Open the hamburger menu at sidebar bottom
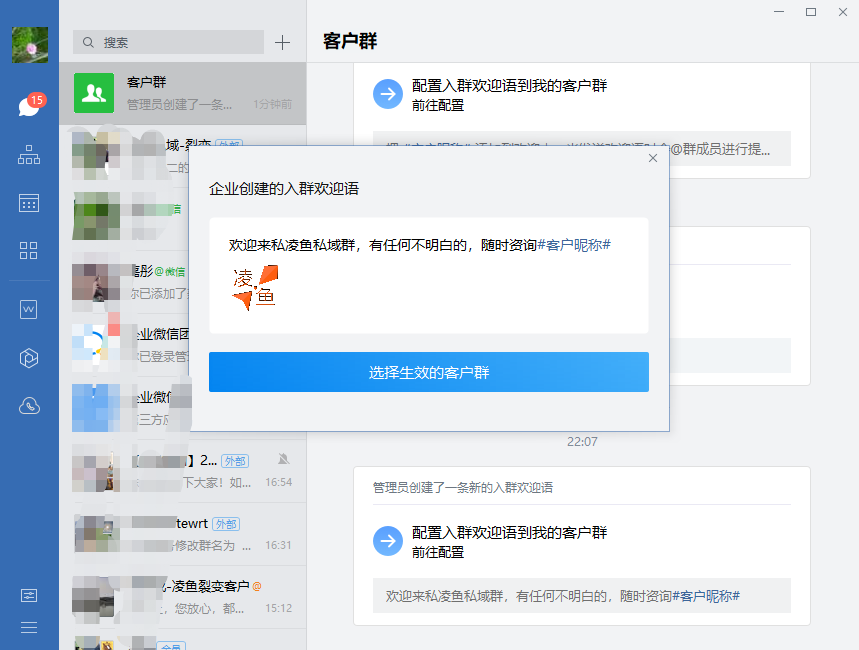 [29, 627]
